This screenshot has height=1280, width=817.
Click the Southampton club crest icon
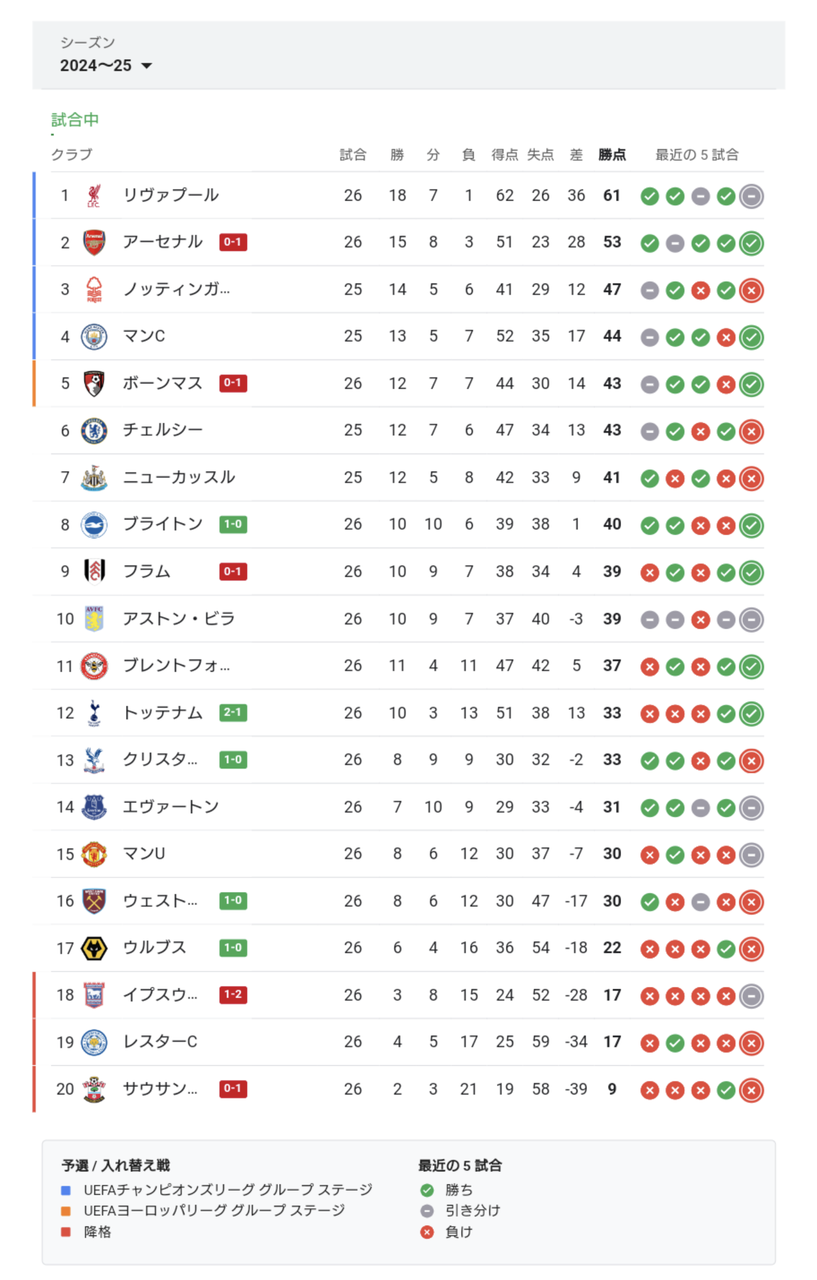(94, 1089)
